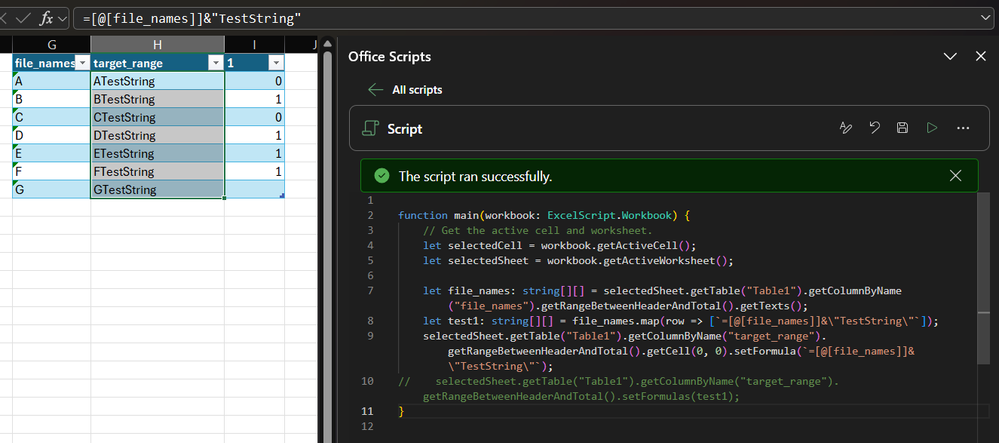Expand the filter dropdown for column 1
999x443 pixels.
point(274,63)
